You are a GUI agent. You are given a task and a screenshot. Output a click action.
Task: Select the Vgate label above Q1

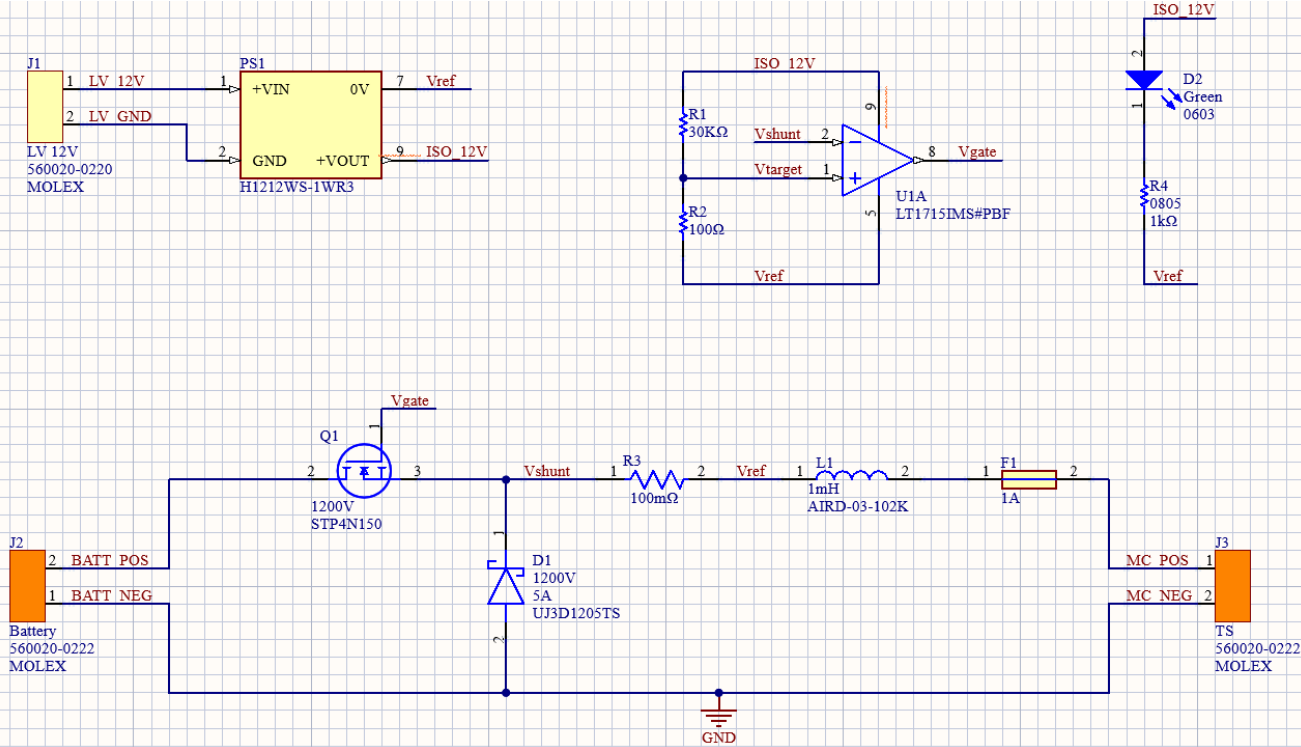tap(410, 400)
